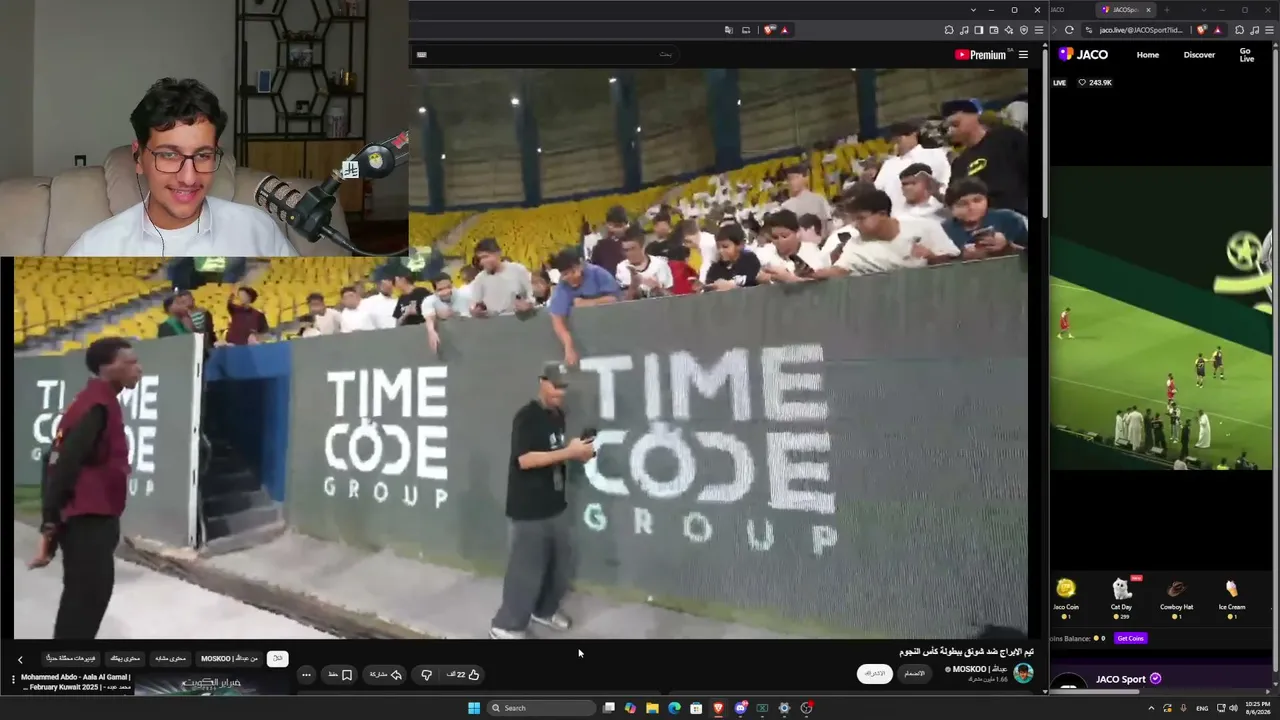
Task: Open the JACO Sport channel name
Action: pyautogui.click(x=1121, y=679)
